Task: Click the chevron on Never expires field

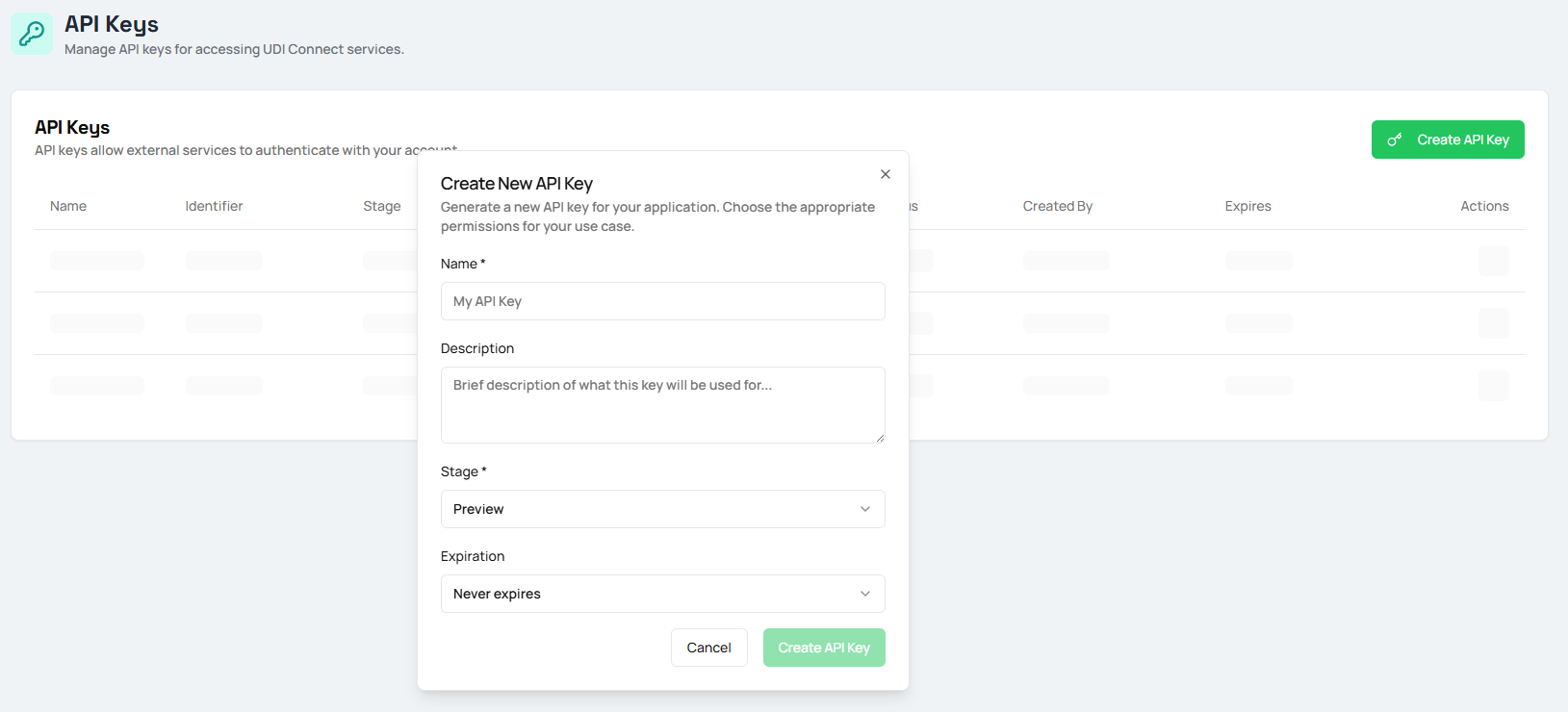Action: (864, 594)
